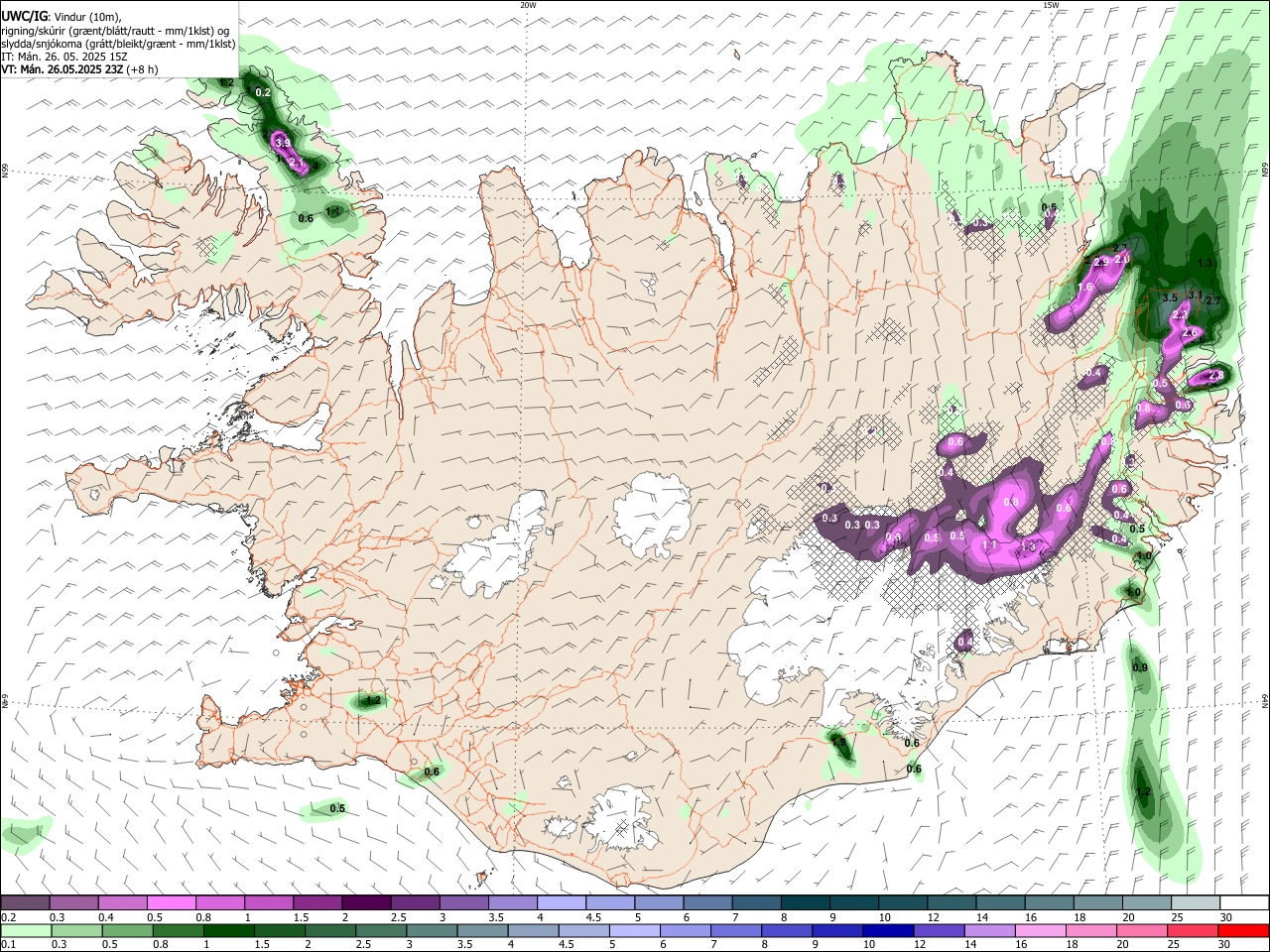
Task: Click the 'rigning/skúrir' legend description line
Action: click(x=114, y=30)
